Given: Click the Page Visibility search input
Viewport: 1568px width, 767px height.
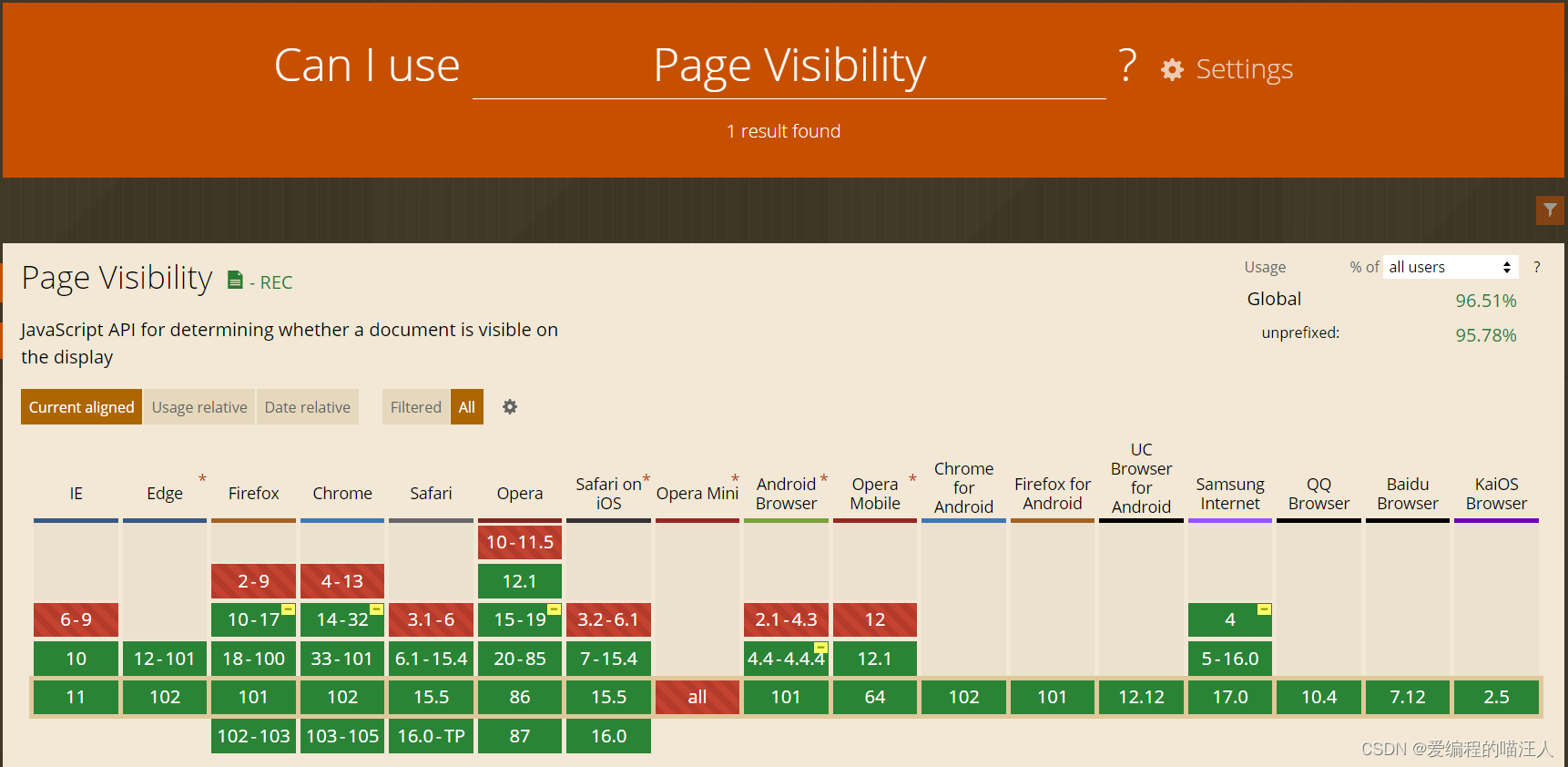Looking at the screenshot, I should tap(789, 66).
